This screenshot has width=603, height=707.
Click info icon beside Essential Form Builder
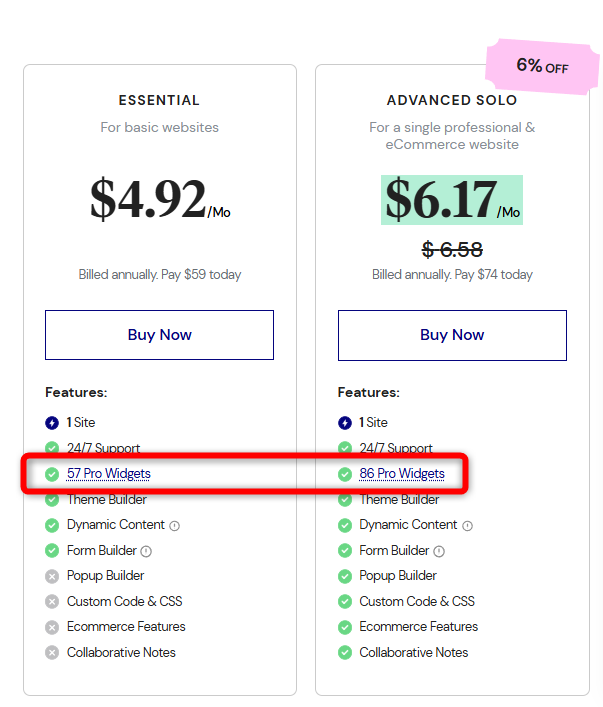pos(146,551)
